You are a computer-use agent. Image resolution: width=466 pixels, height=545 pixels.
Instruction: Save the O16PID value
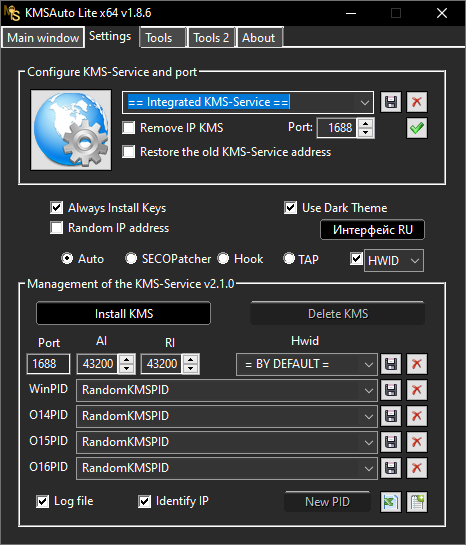pyautogui.click(x=391, y=468)
